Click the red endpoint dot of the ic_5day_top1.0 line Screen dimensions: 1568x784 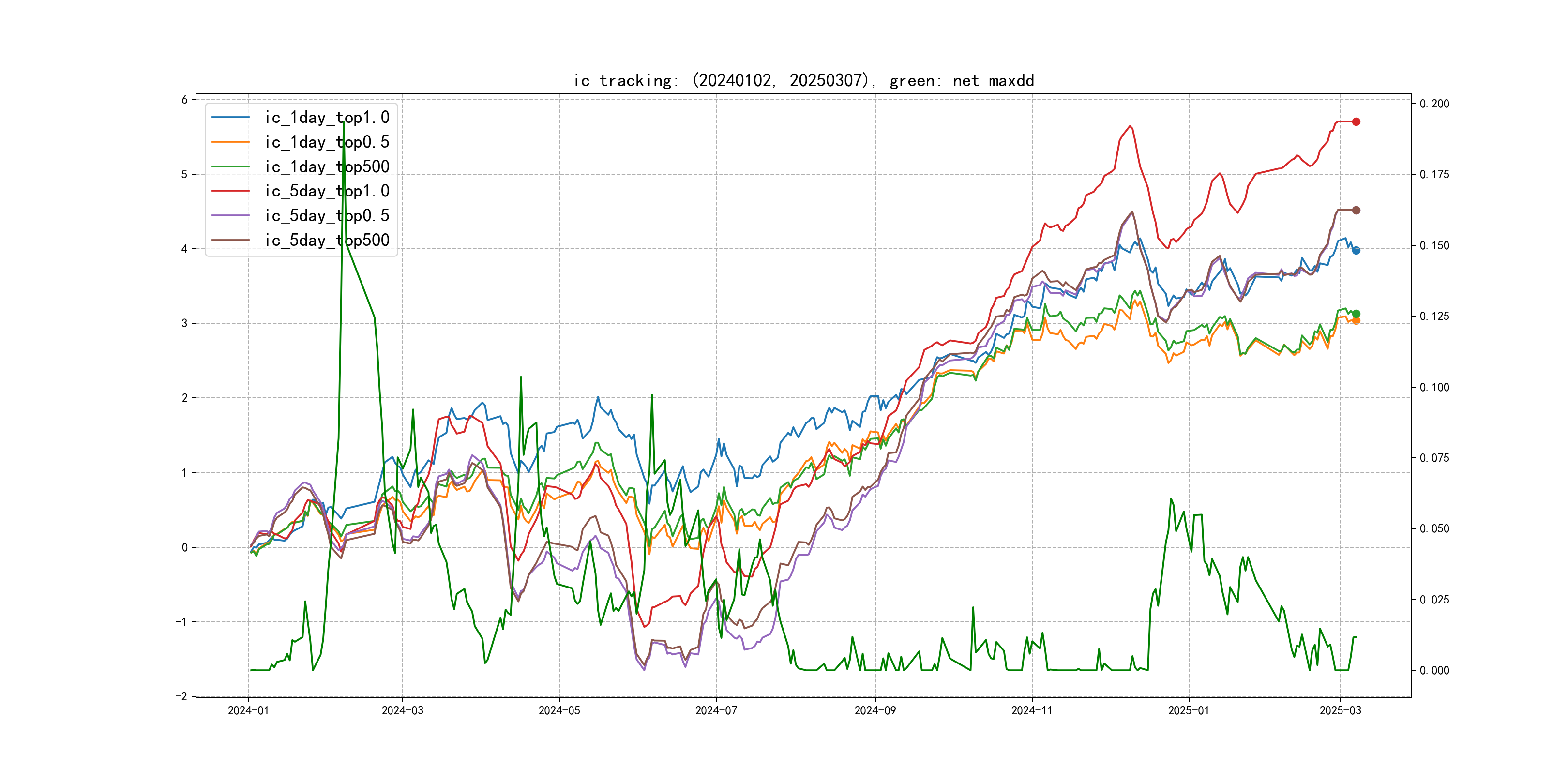pos(1356,122)
